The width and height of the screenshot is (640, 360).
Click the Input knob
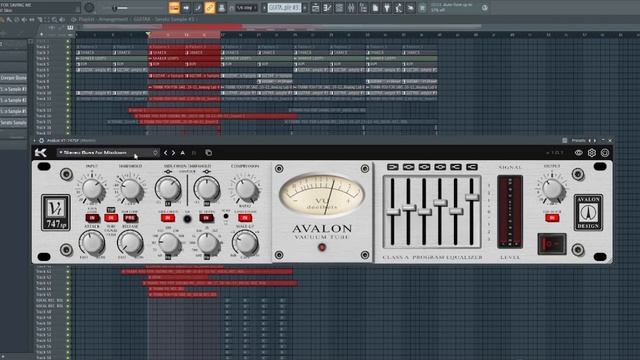[x=92, y=189]
